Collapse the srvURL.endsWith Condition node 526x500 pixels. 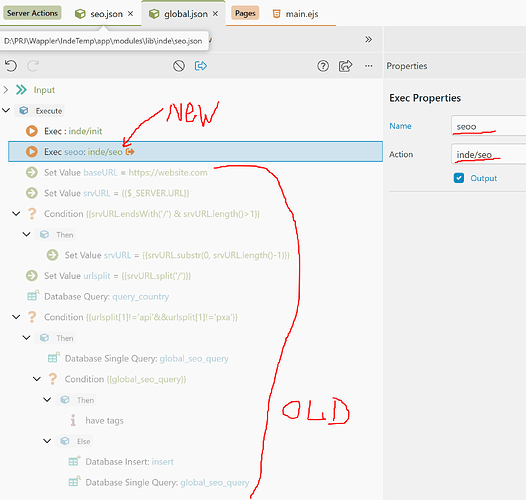16,213
